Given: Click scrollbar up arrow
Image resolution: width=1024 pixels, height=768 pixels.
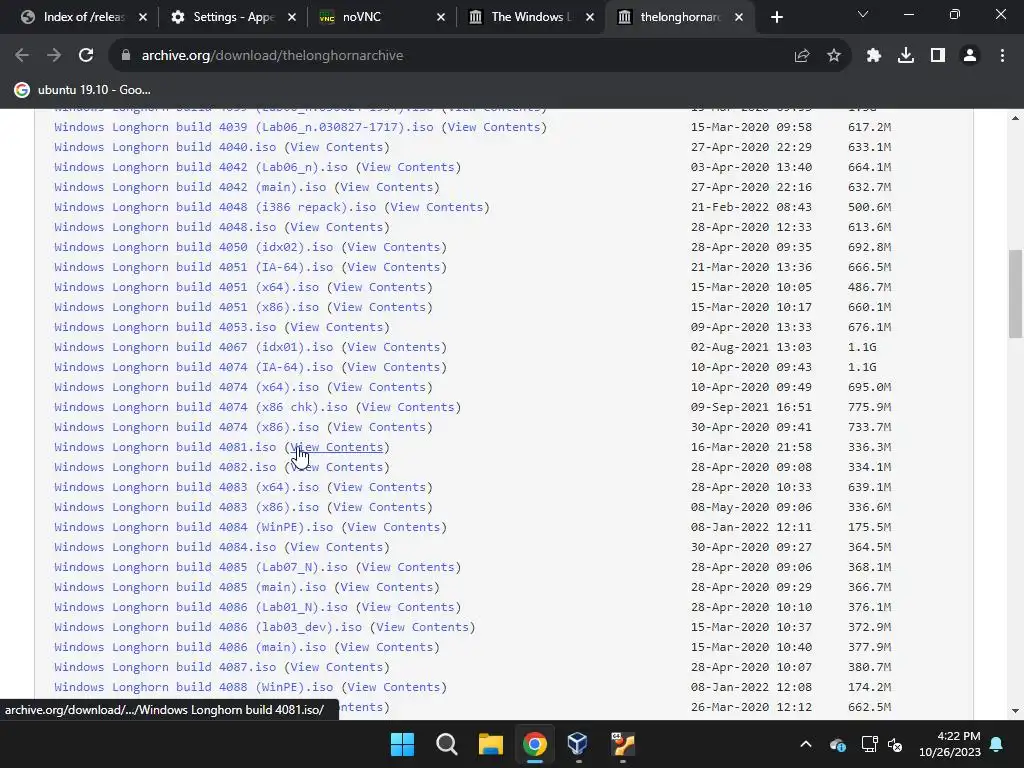Looking at the screenshot, I should click(x=1015, y=118).
